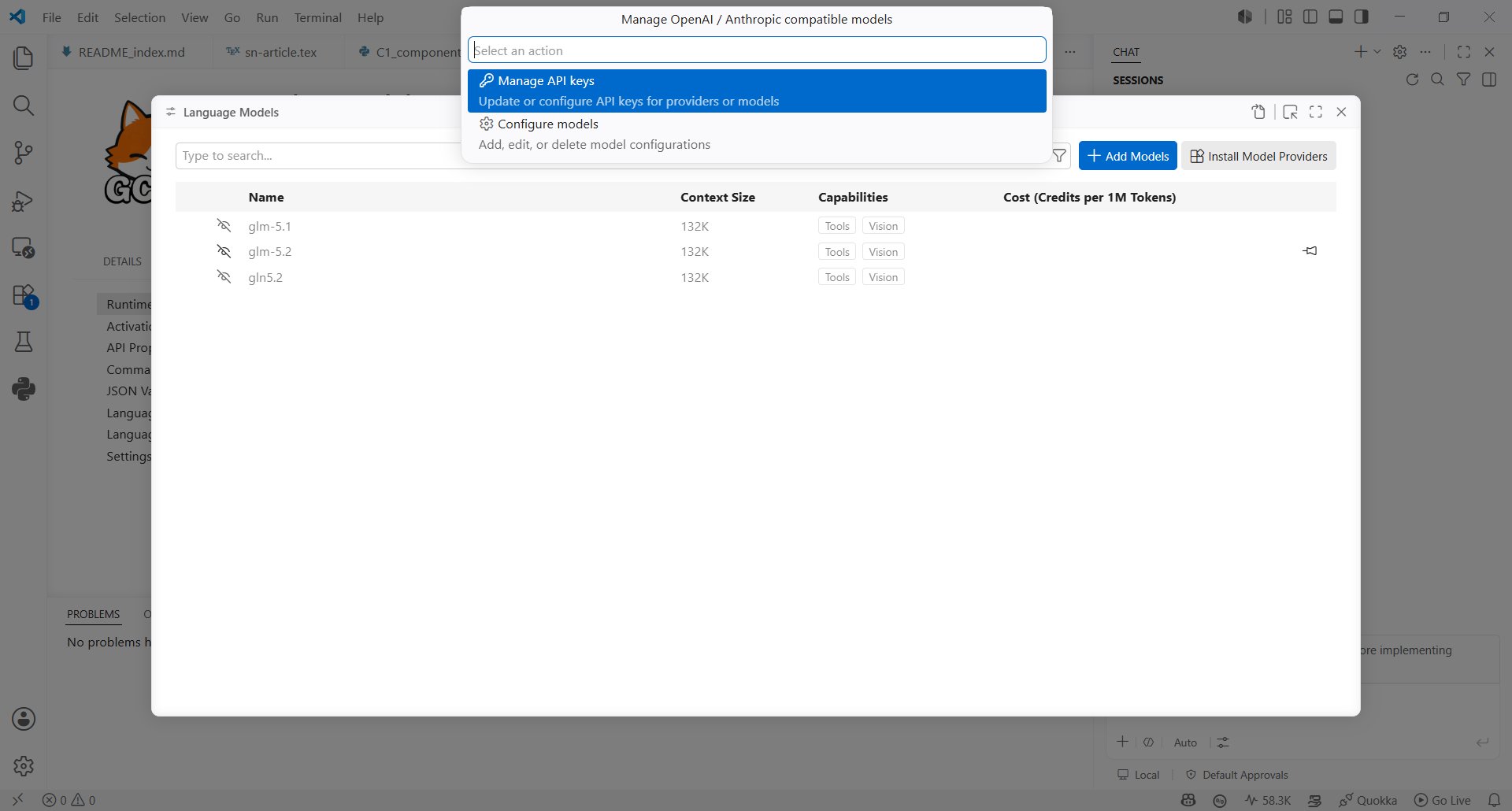Open Remote Explorer view
Screen dimensions: 1512x811
24,248
